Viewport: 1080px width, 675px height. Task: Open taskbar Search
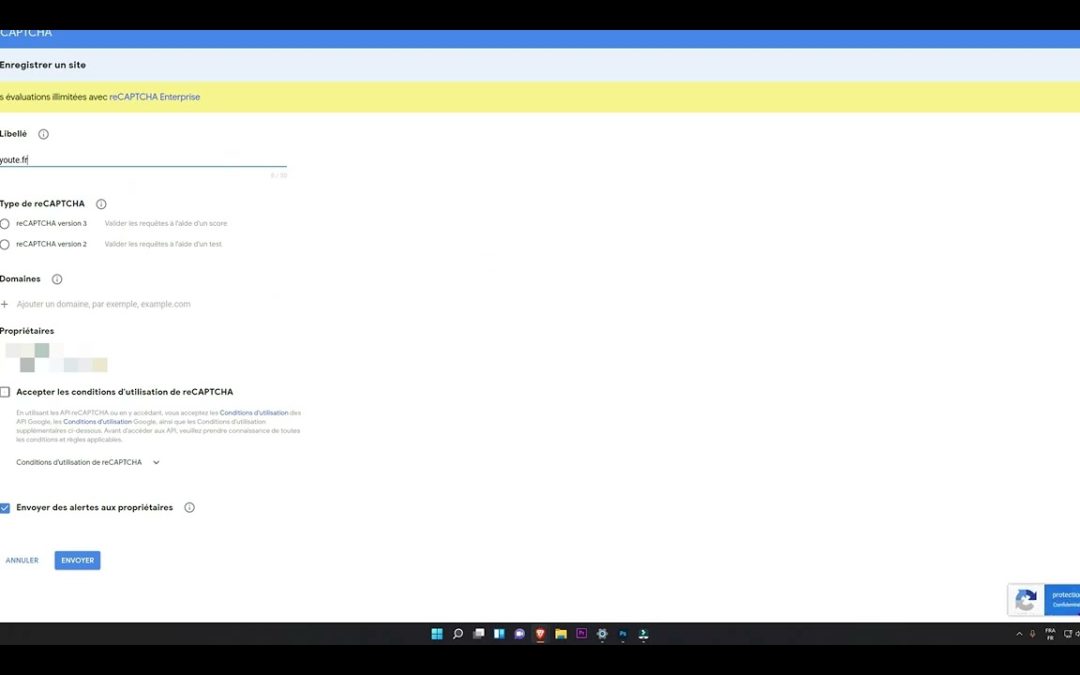click(457, 634)
